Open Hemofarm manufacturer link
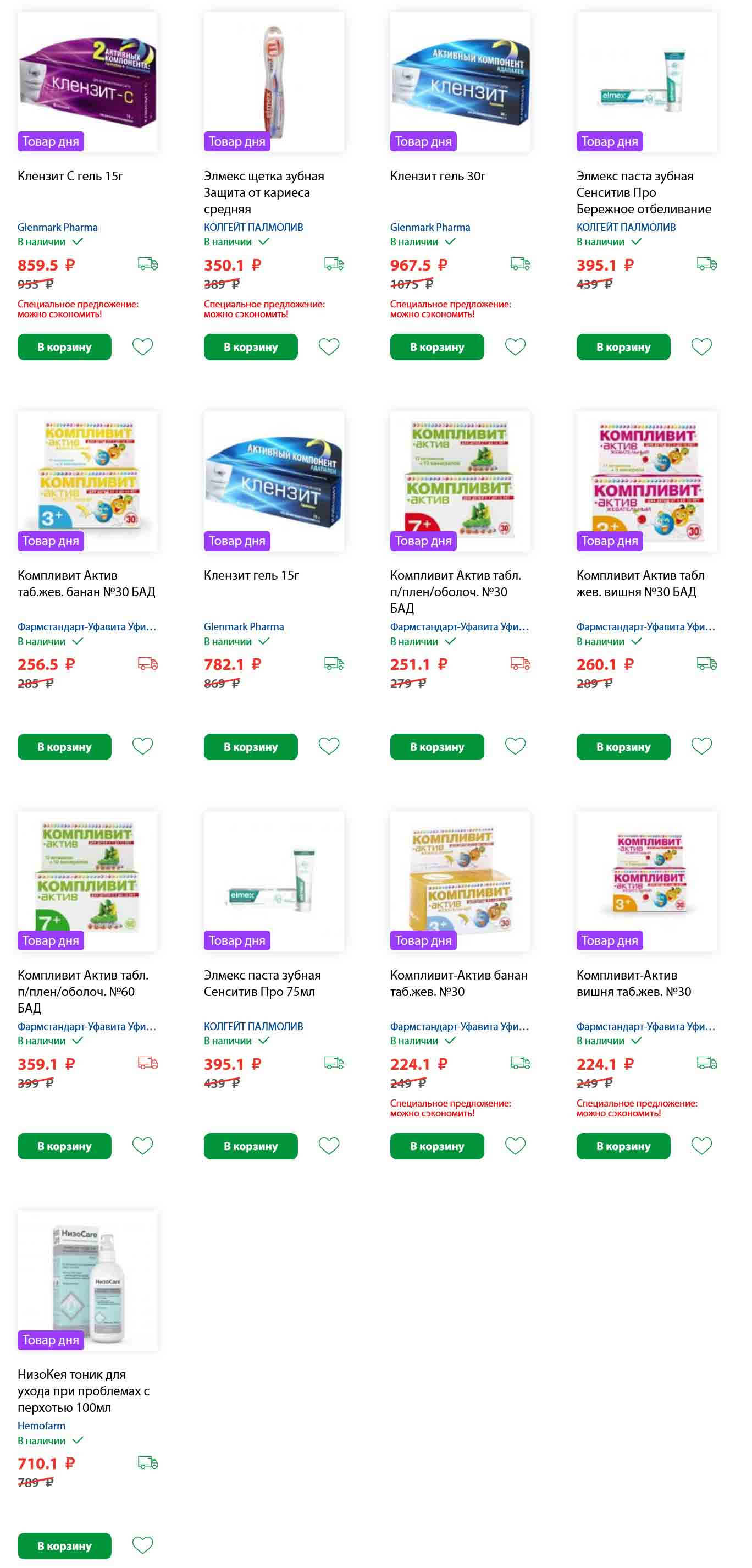The height and width of the screenshot is (1568, 752). click(41, 1426)
